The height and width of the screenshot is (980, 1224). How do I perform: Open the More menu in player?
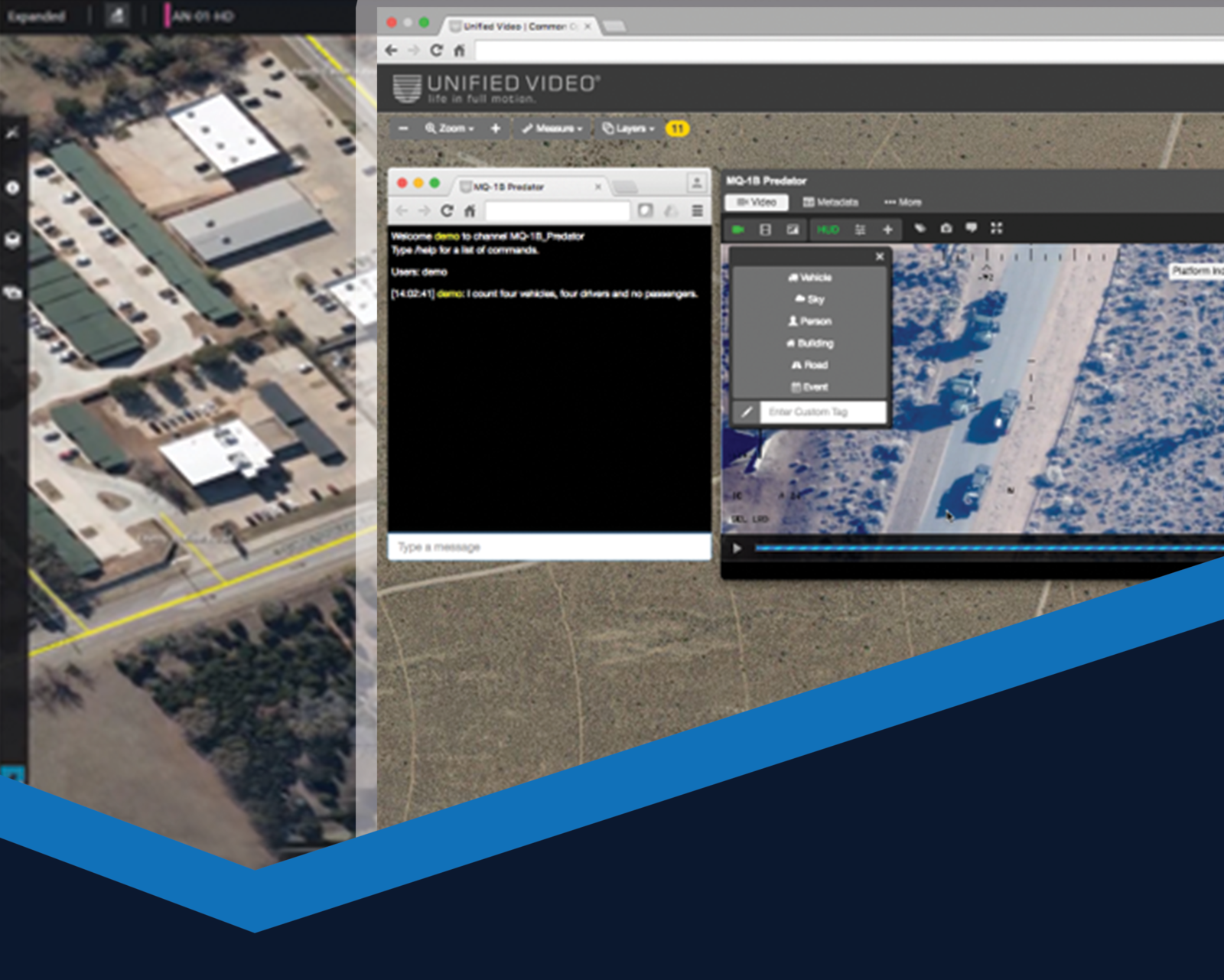[903, 202]
